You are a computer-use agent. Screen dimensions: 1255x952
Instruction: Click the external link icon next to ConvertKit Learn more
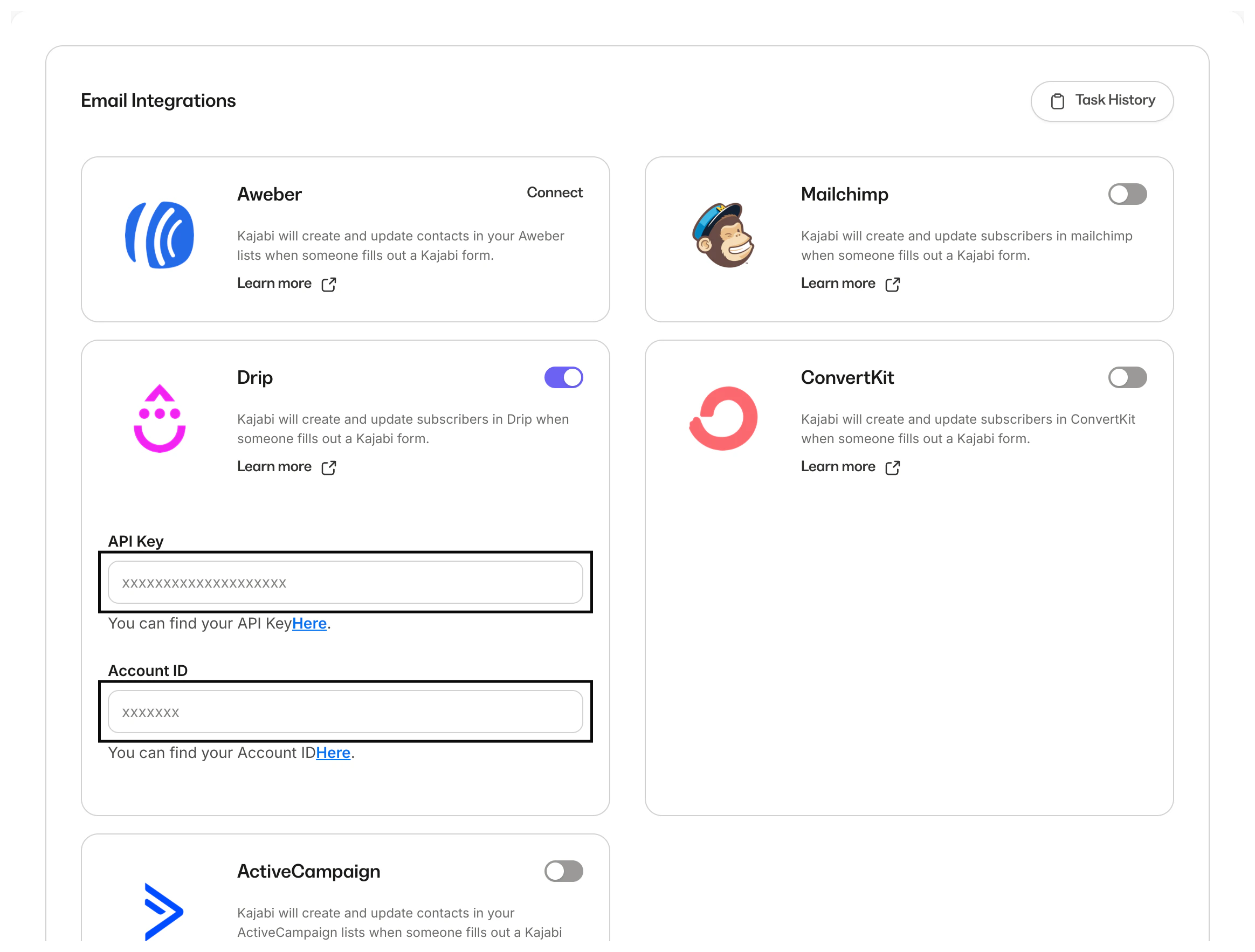point(892,467)
